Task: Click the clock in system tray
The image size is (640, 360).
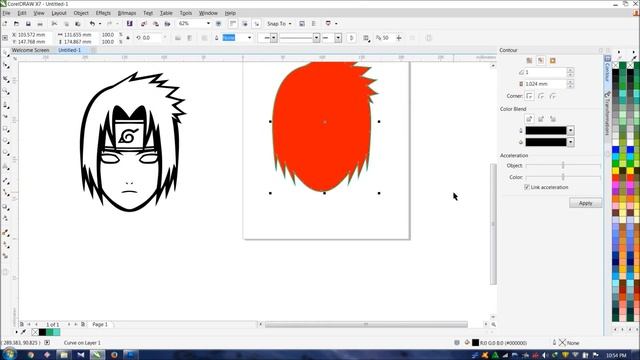Action: click(x=616, y=355)
